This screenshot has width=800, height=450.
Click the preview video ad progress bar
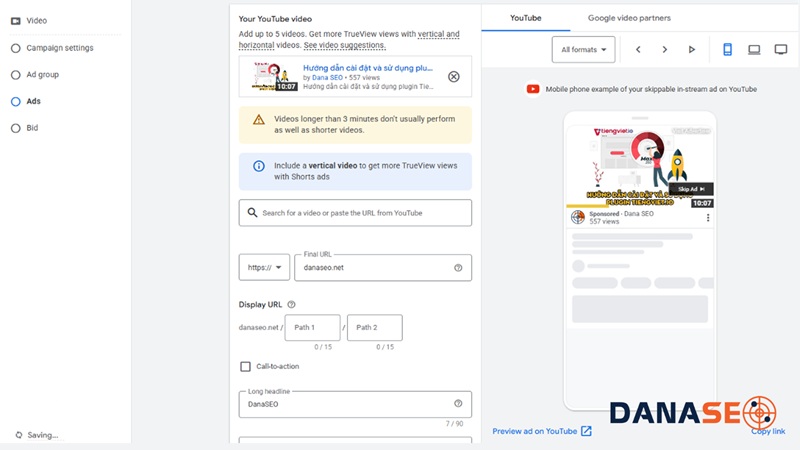(640, 206)
